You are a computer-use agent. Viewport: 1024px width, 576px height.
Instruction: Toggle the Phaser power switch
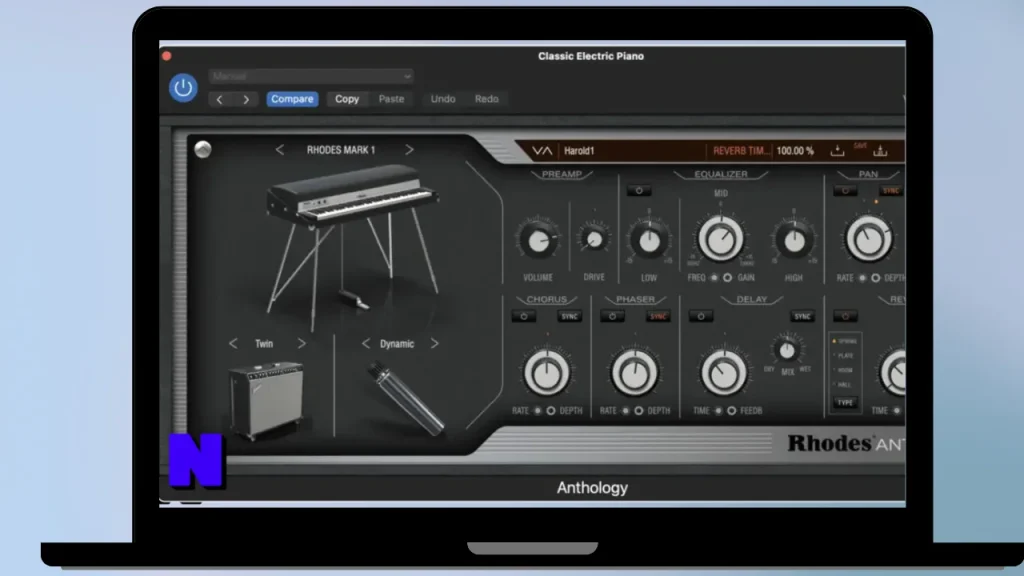coord(613,317)
